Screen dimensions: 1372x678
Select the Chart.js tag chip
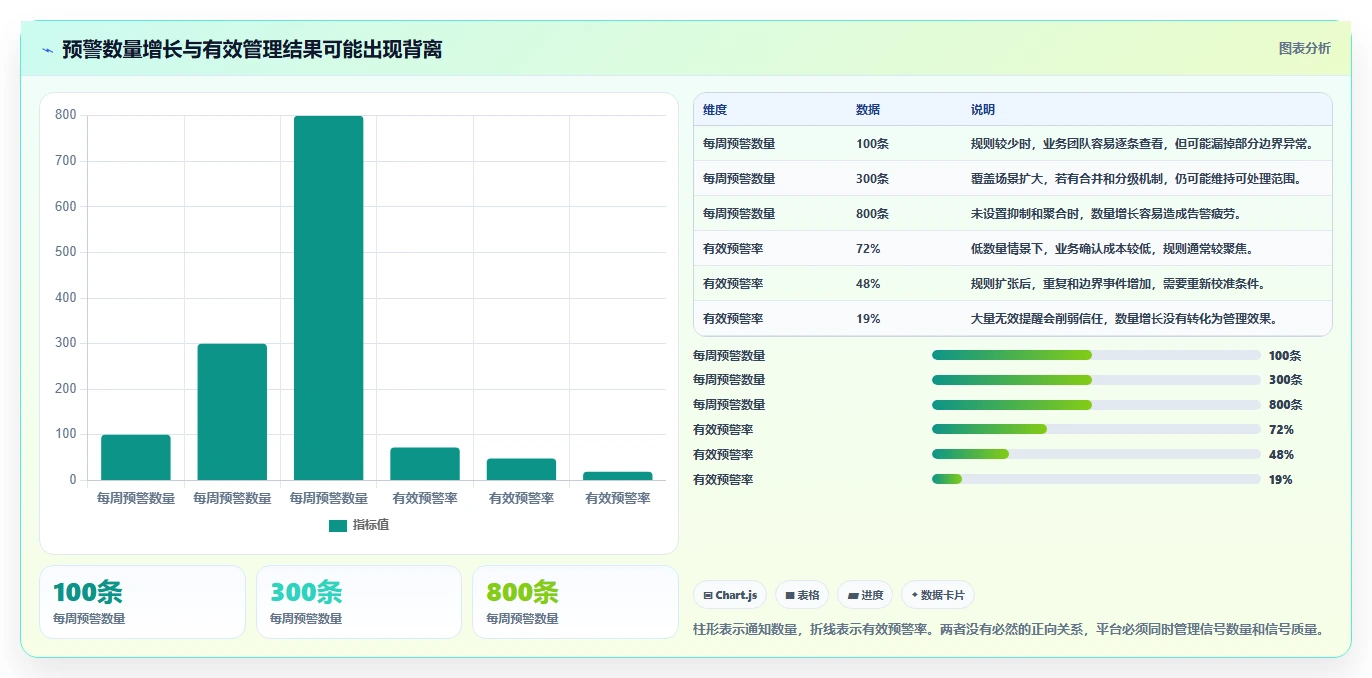tap(730, 595)
